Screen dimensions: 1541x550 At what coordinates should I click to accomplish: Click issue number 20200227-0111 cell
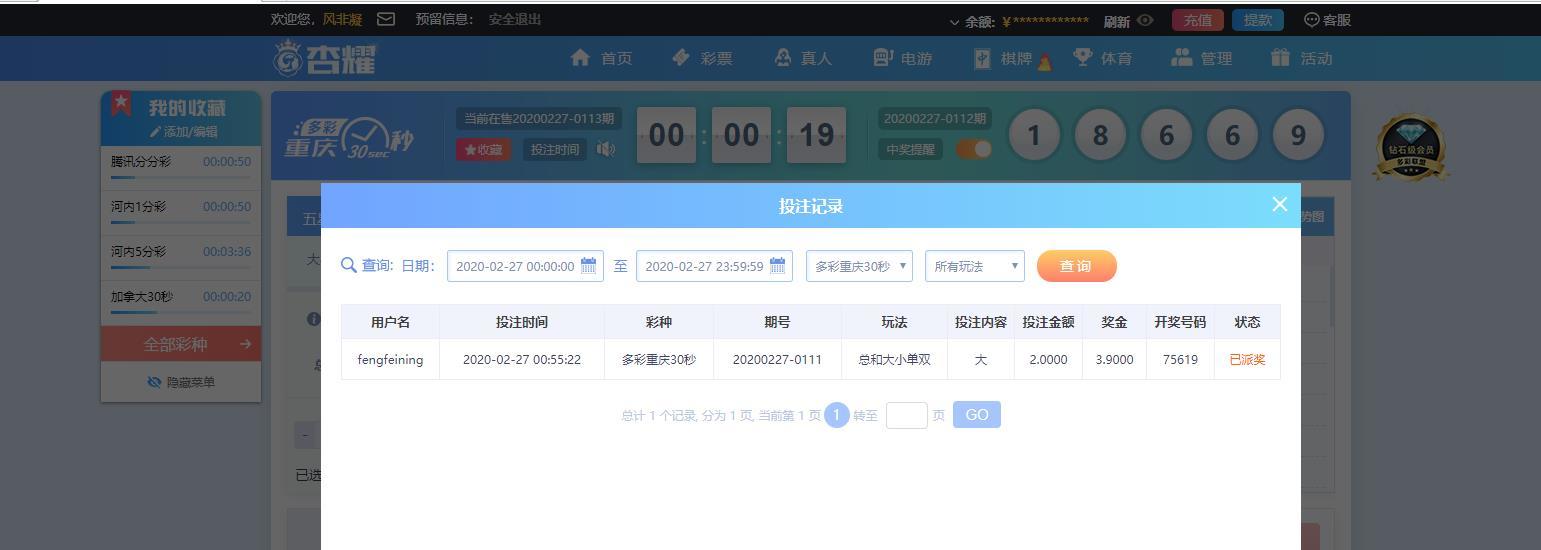click(777, 359)
